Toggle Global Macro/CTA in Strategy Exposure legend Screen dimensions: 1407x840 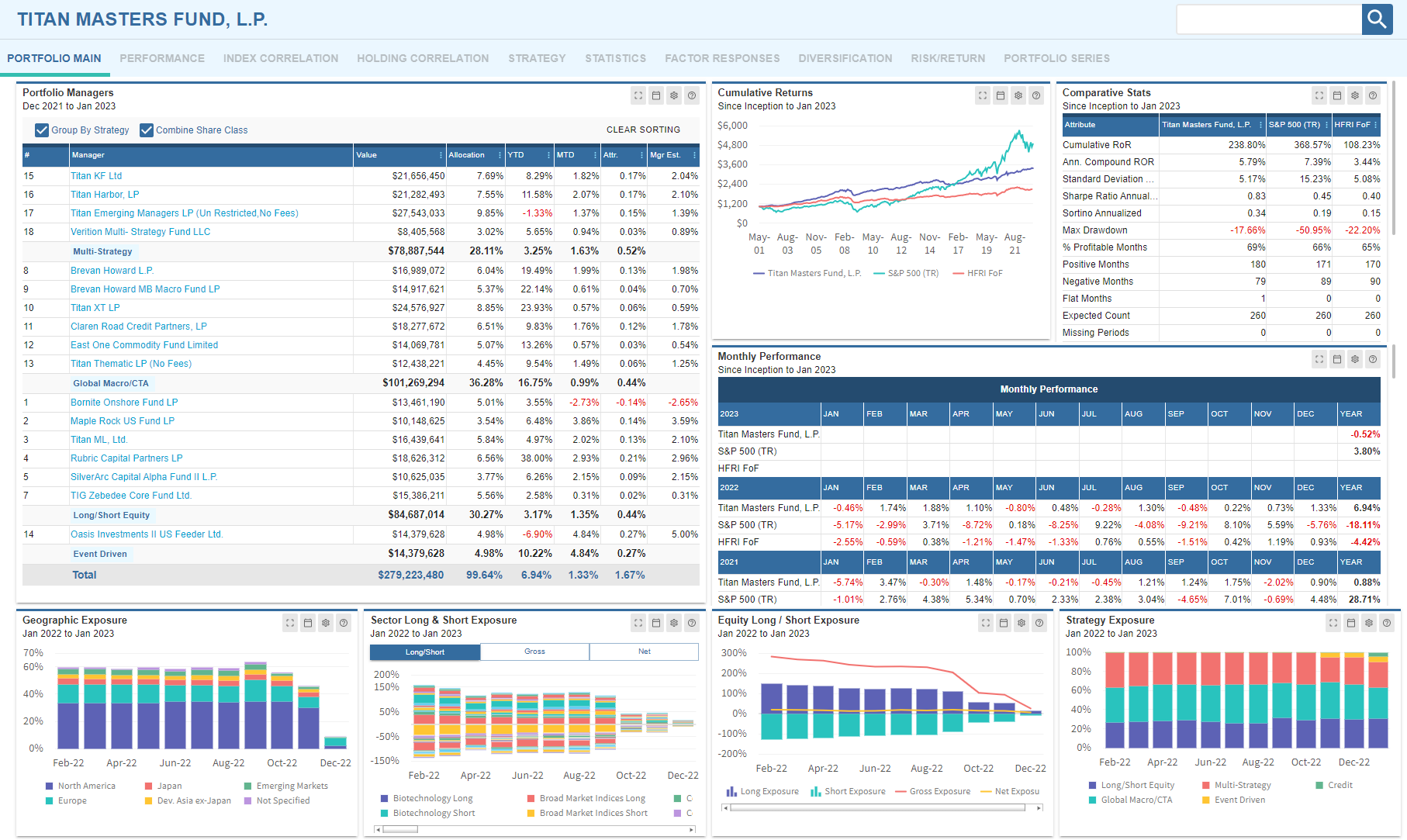pyautogui.click(x=1130, y=800)
